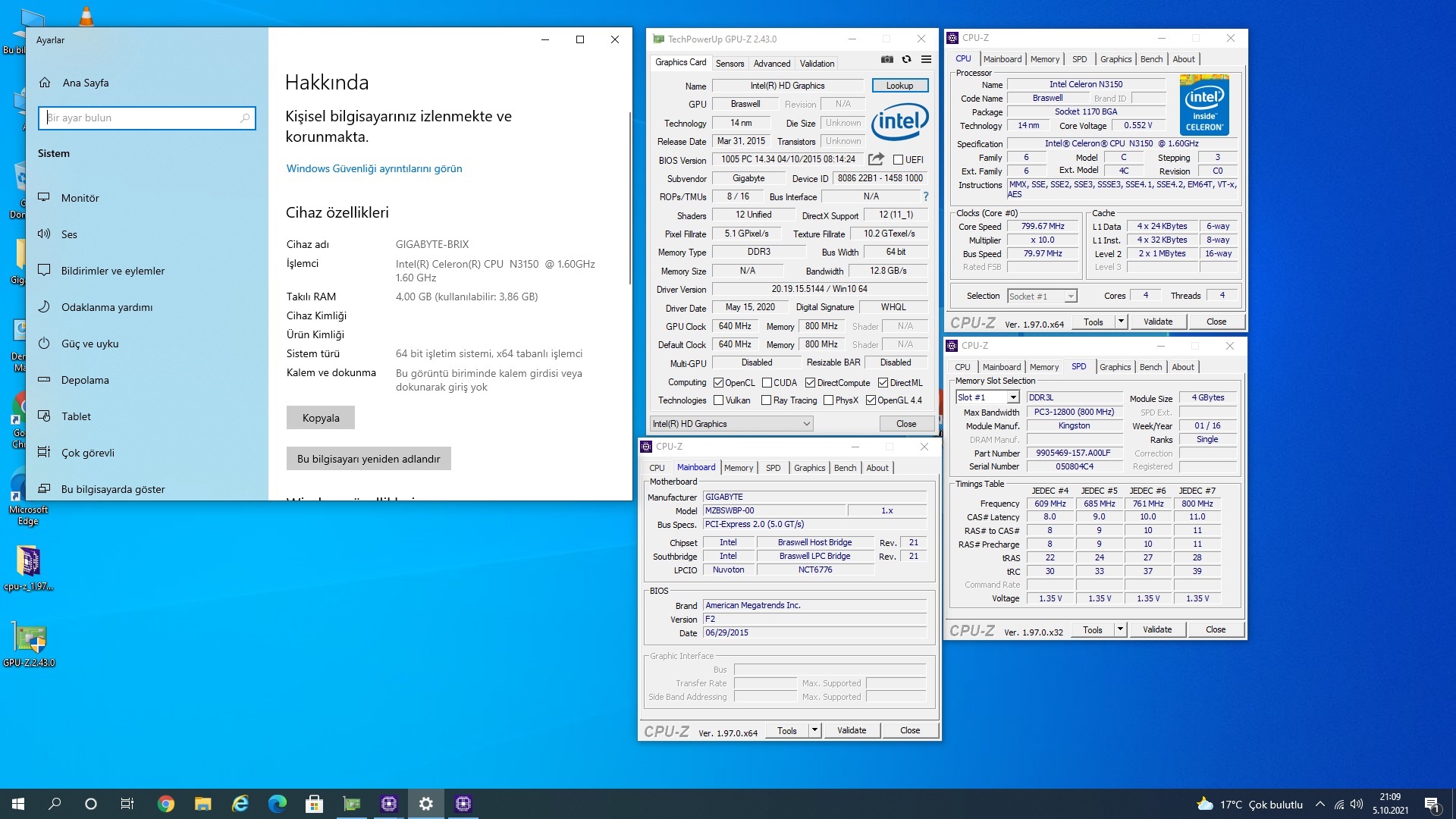Open the taskbar volume icon
Image resolution: width=1456 pixels, height=819 pixels.
1357,804
